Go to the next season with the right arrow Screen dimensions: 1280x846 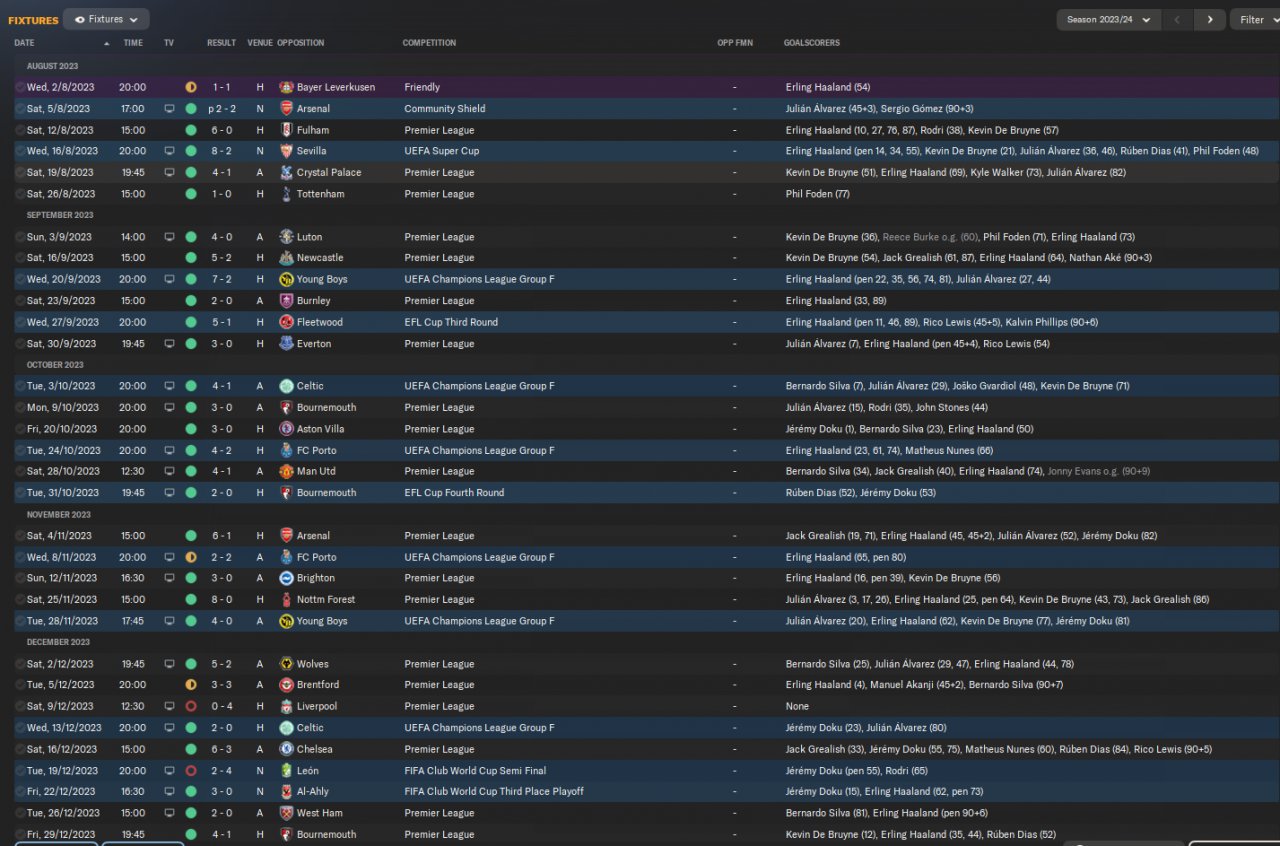(1210, 20)
